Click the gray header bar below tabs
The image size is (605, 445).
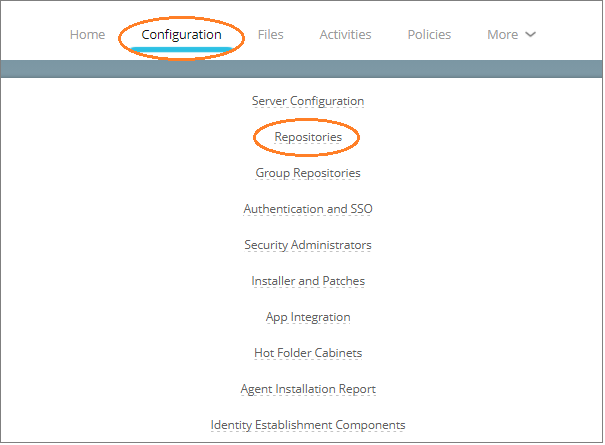tap(301, 69)
